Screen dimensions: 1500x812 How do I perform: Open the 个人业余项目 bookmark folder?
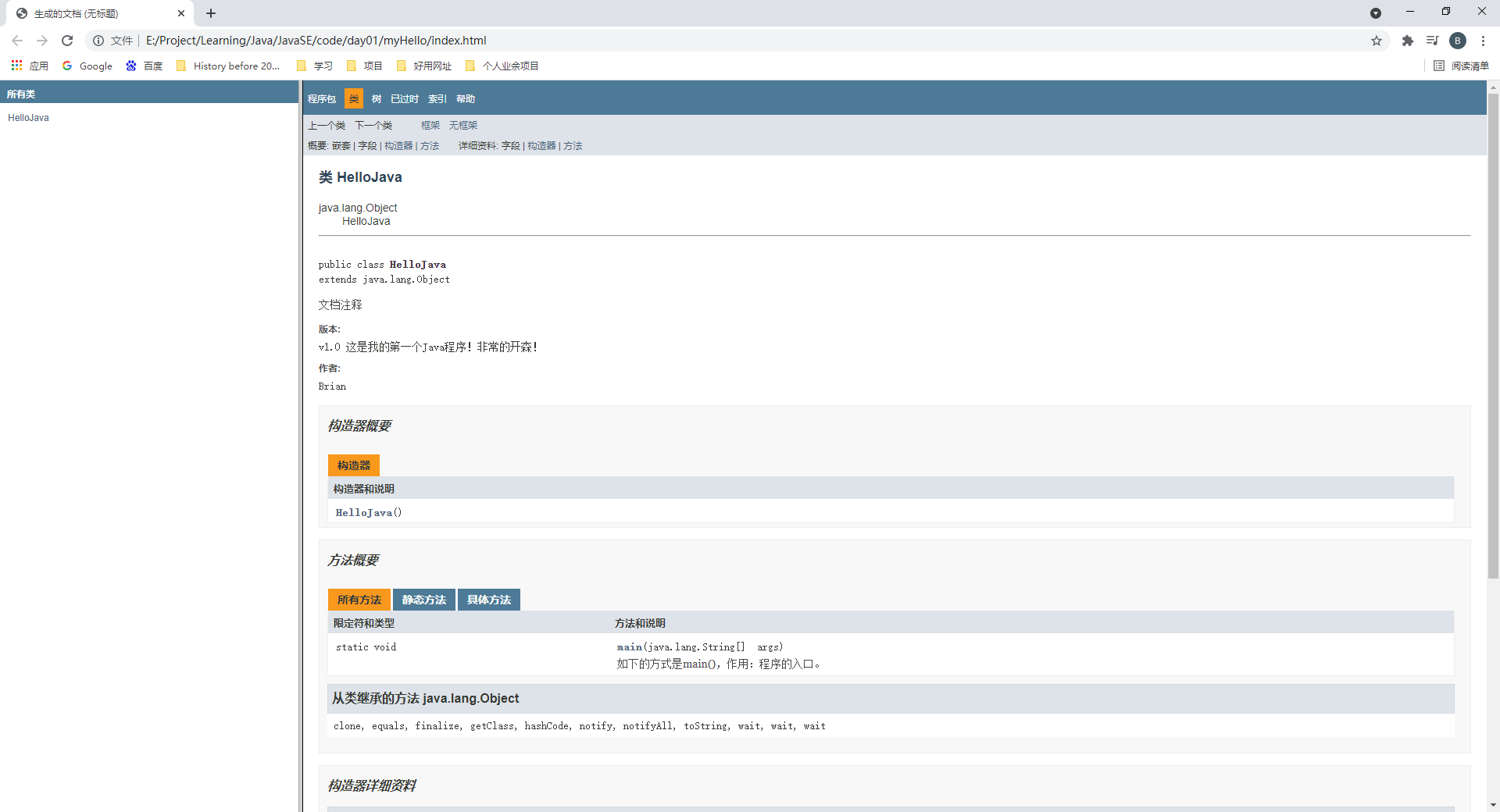coord(502,66)
